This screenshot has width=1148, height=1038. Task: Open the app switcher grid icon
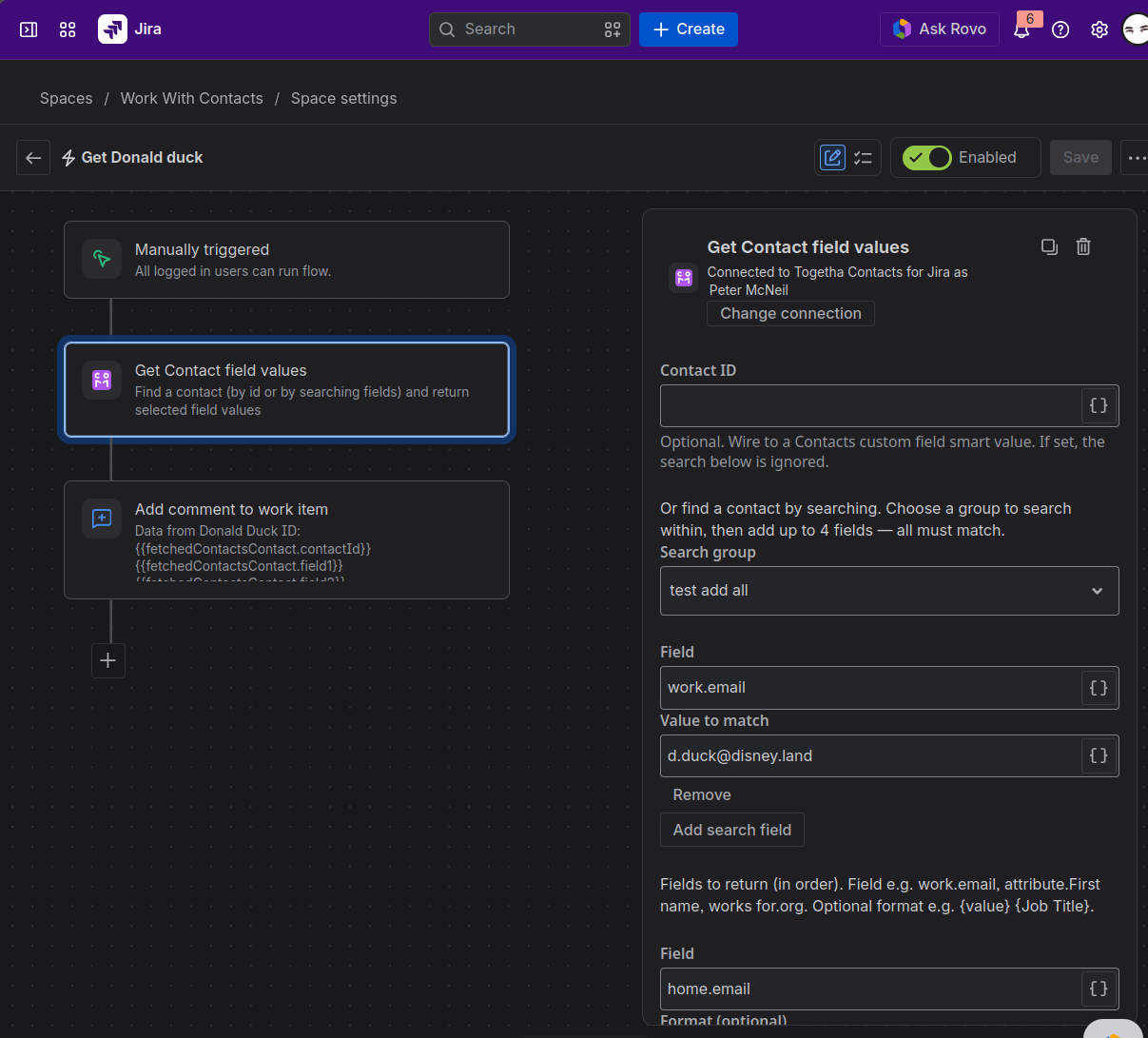point(68,29)
